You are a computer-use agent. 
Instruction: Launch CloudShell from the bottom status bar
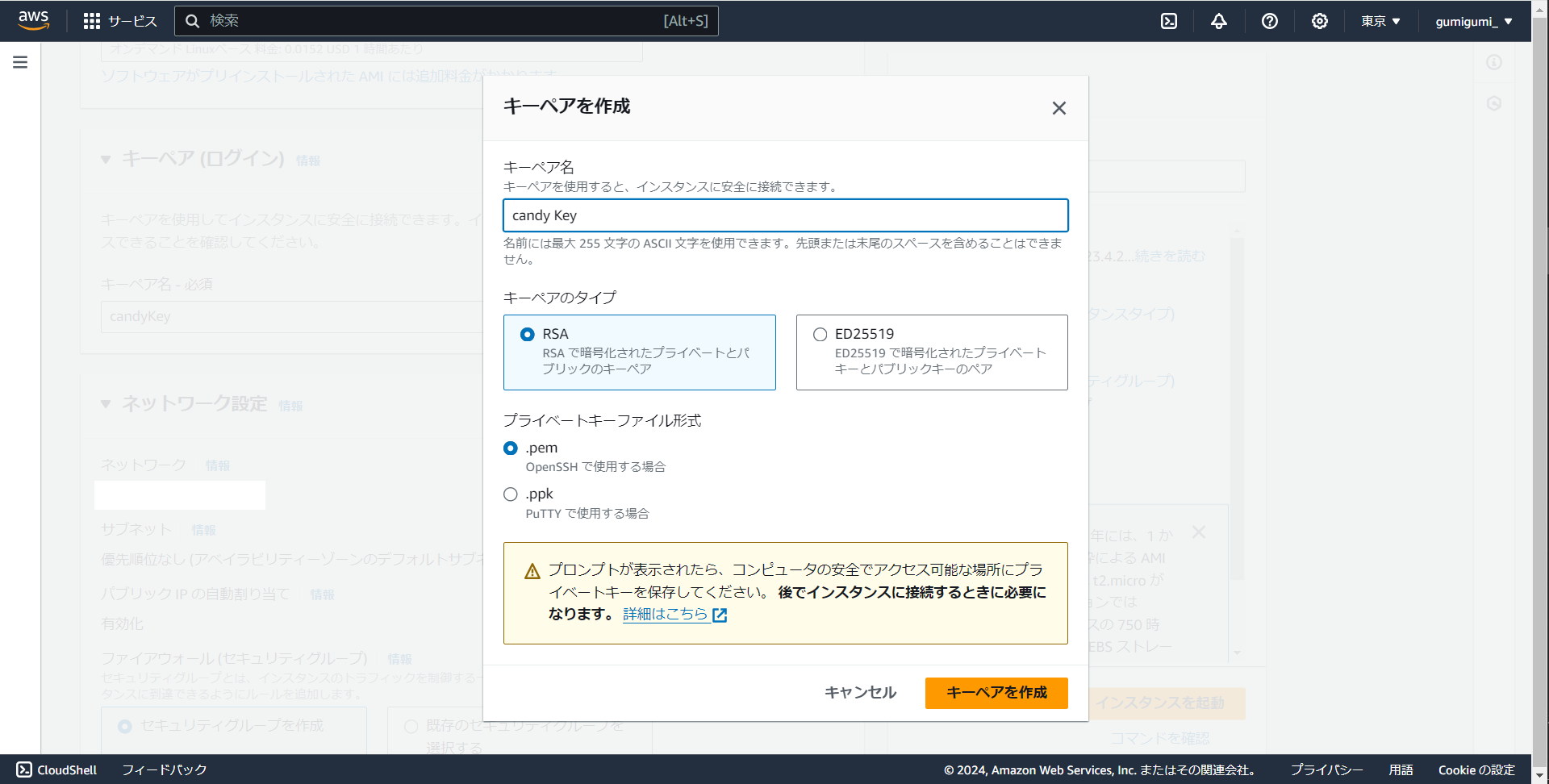(56, 769)
